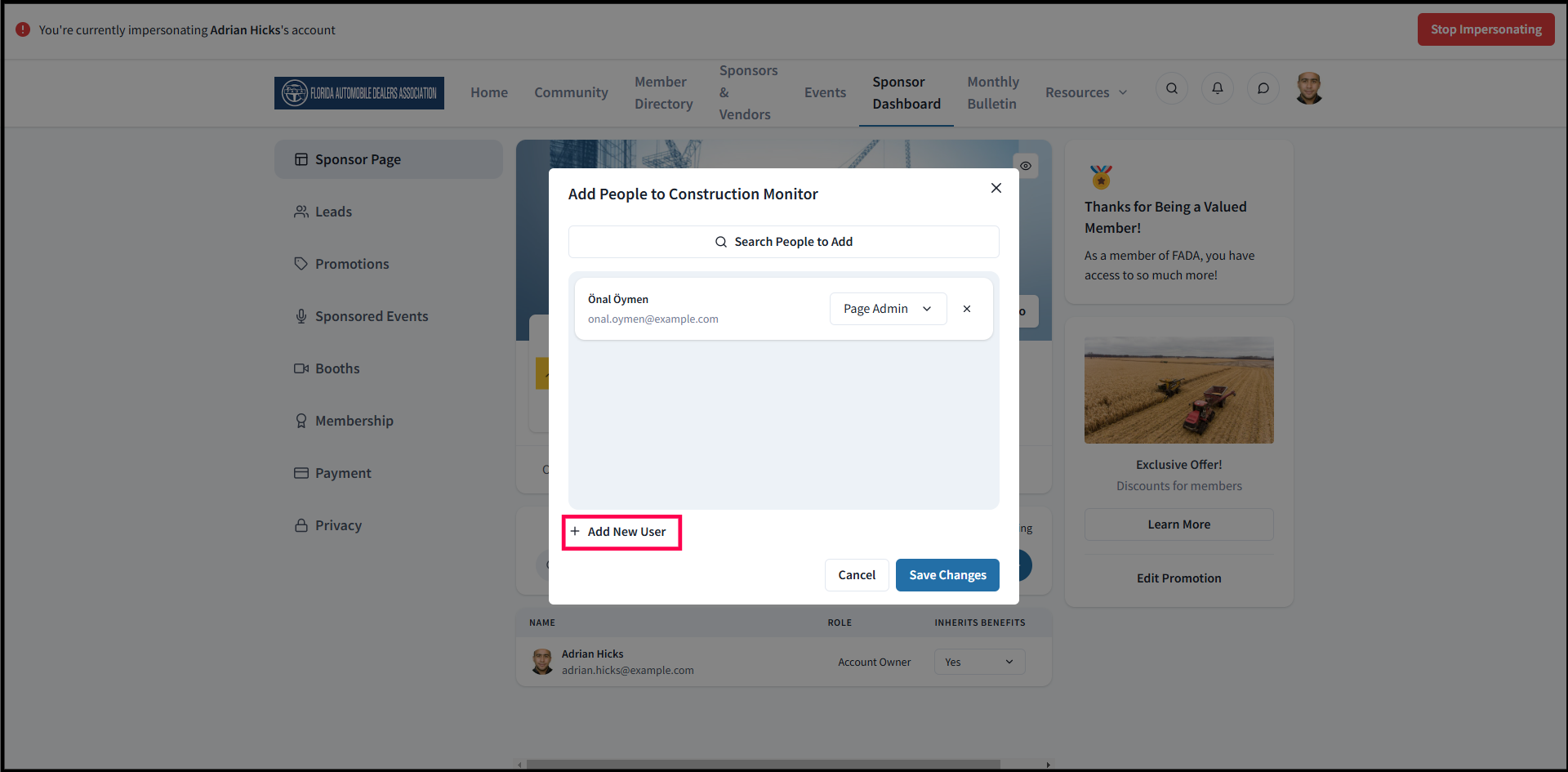Click the Privacy lock icon
The width and height of the screenshot is (1568, 772).
pos(301,525)
